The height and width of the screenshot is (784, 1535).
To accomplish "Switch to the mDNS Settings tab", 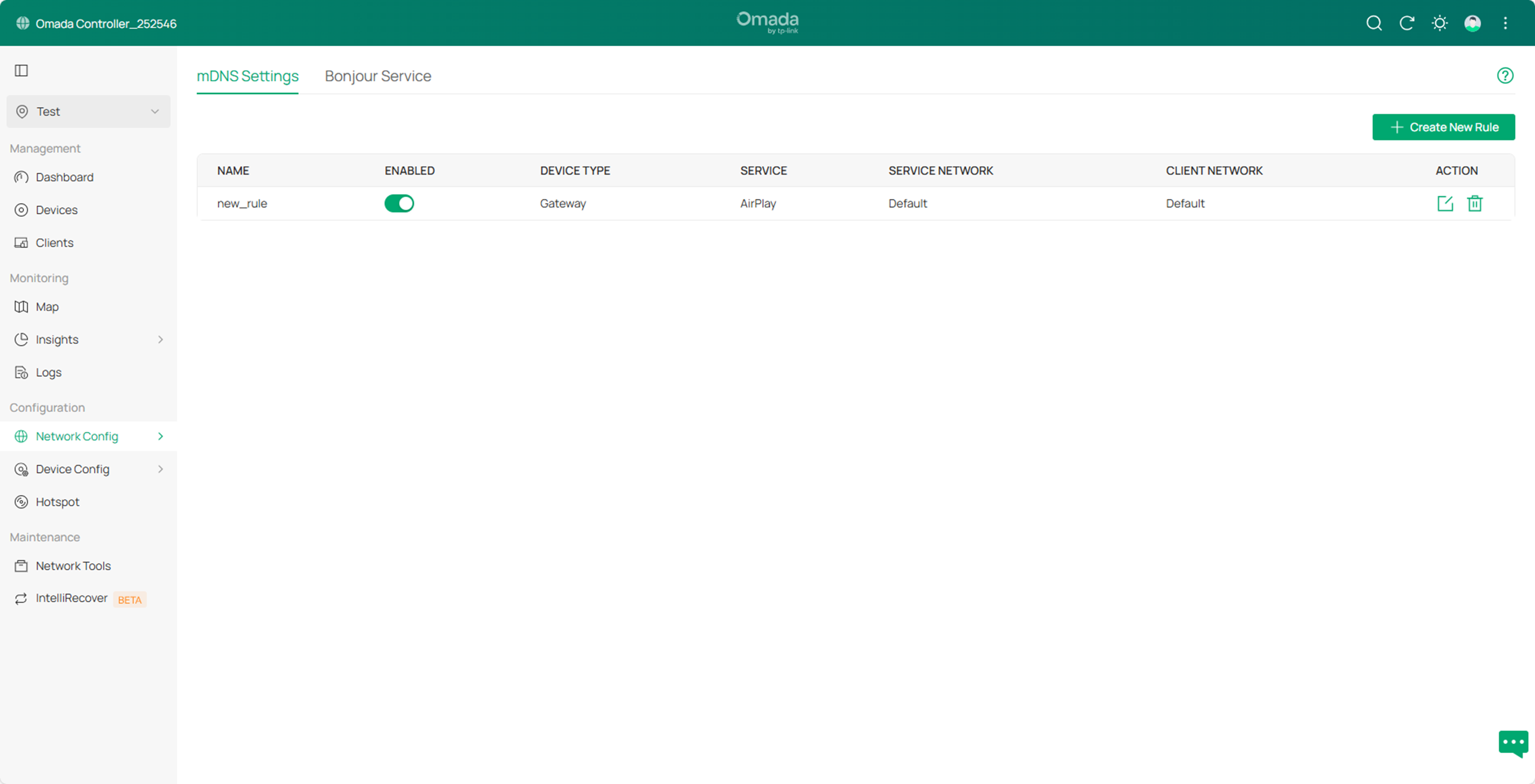I will (247, 76).
